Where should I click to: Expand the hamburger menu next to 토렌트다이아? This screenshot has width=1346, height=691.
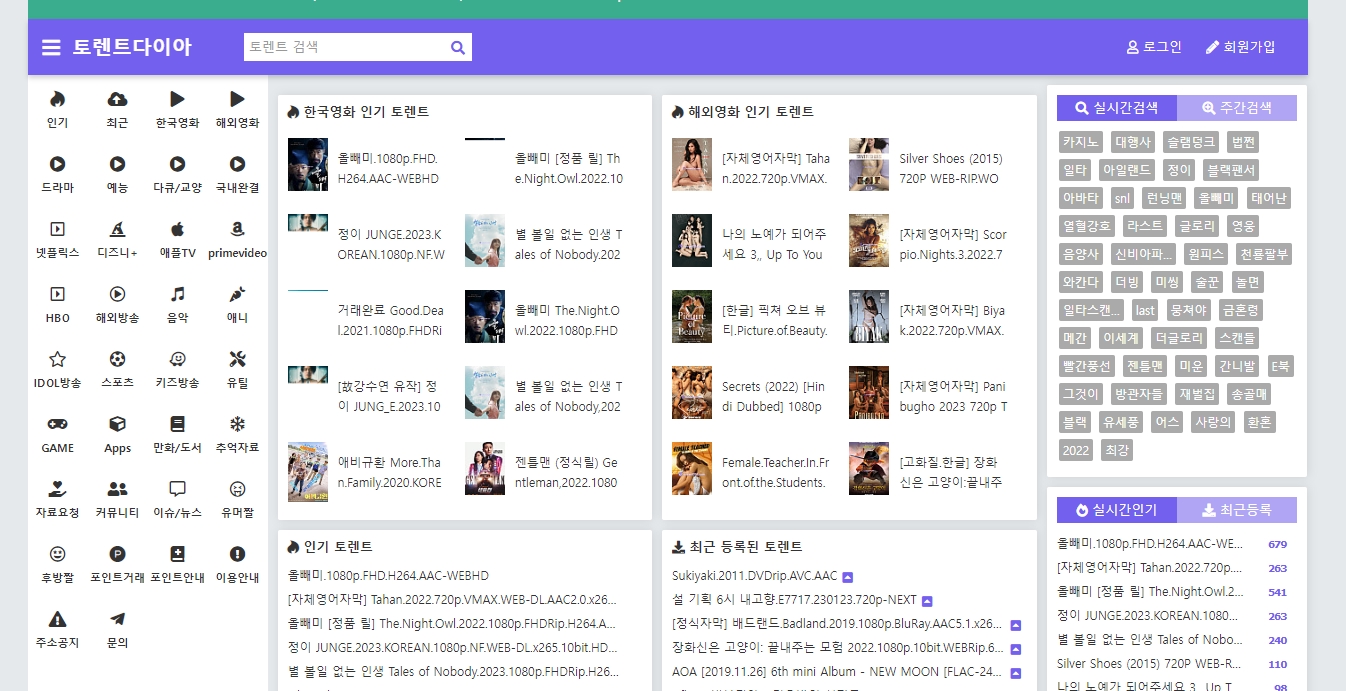coord(51,46)
